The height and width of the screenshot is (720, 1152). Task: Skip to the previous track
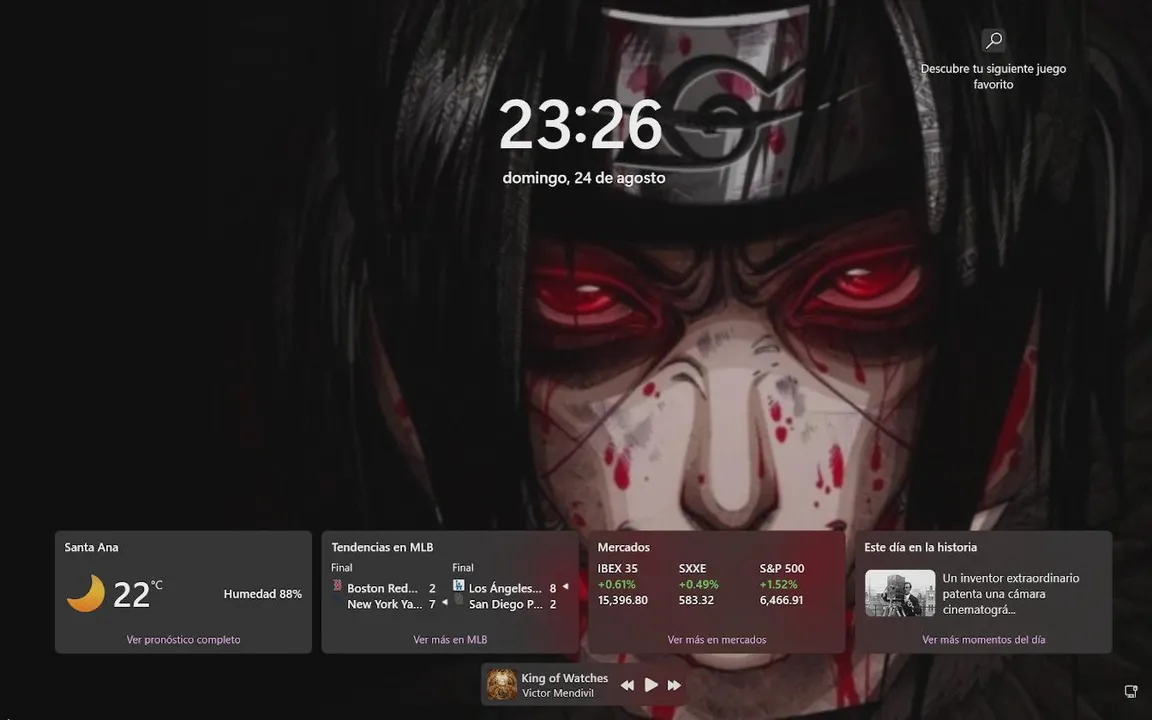pyautogui.click(x=627, y=685)
